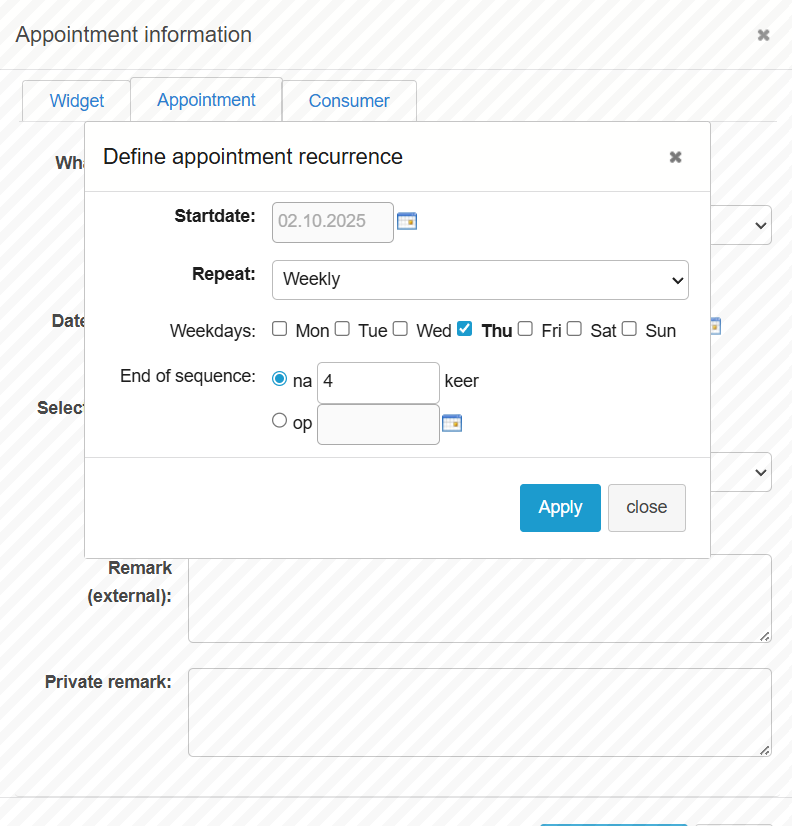
Task: Open calendar icon beside the 'op' end date
Action: coord(452,423)
